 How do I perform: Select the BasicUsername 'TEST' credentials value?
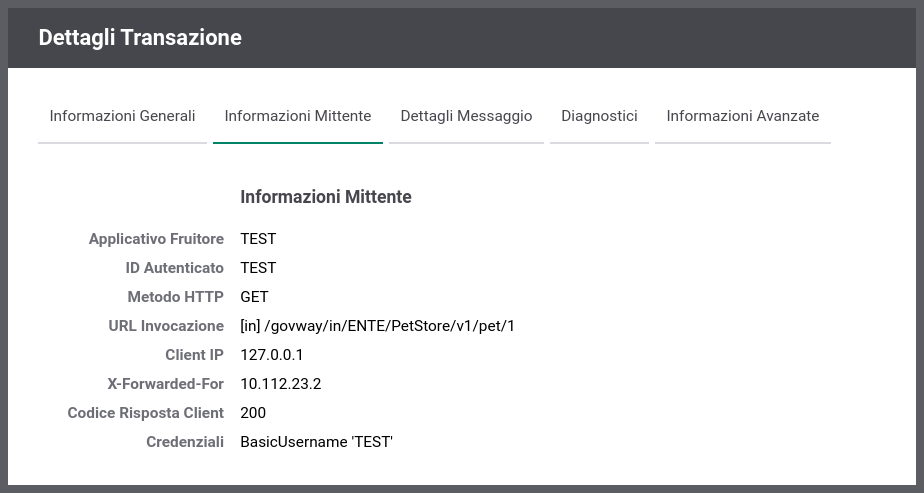[316, 442]
